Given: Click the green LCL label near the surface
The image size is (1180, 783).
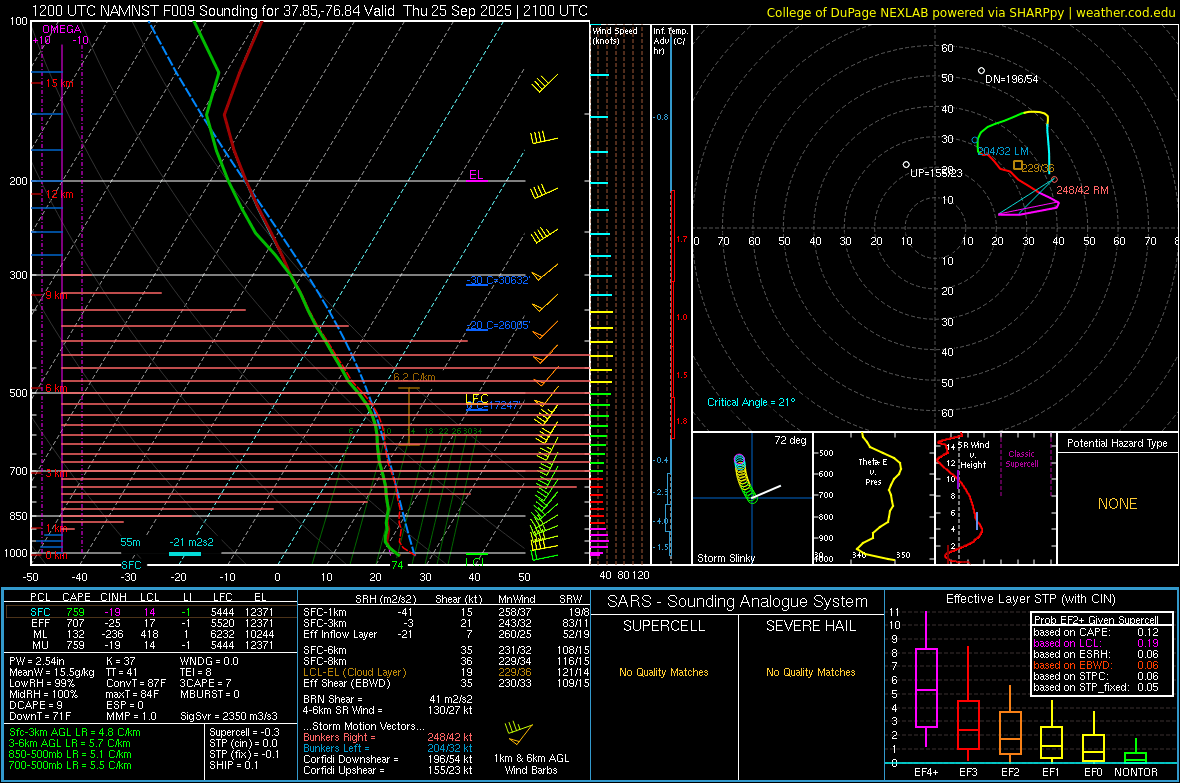Looking at the screenshot, I should coord(474,562).
